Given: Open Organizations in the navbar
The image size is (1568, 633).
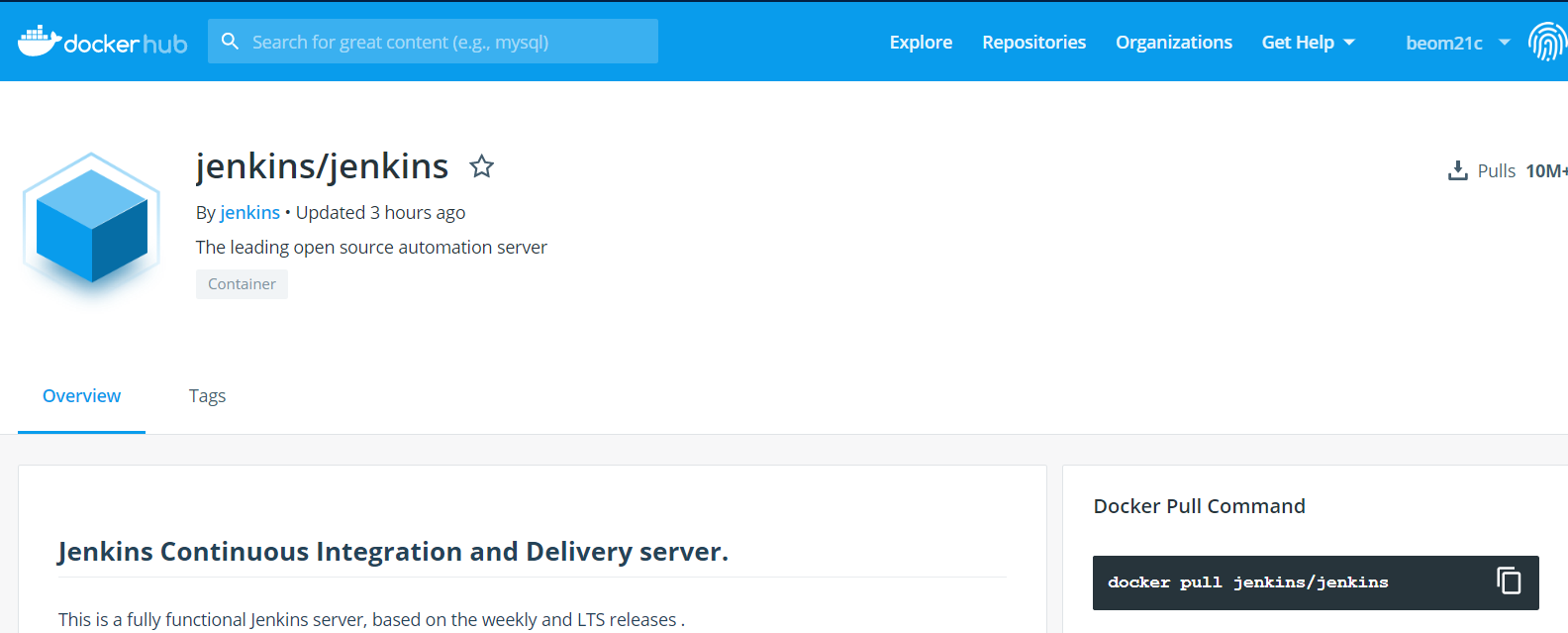Looking at the screenshot, I should [1174, 43].
